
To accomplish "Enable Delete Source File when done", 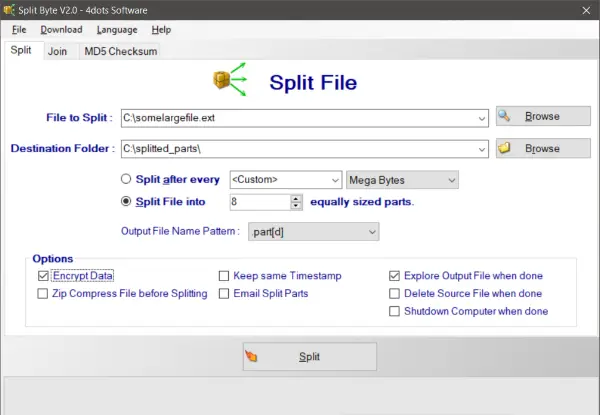I will [x=395, y=293].
